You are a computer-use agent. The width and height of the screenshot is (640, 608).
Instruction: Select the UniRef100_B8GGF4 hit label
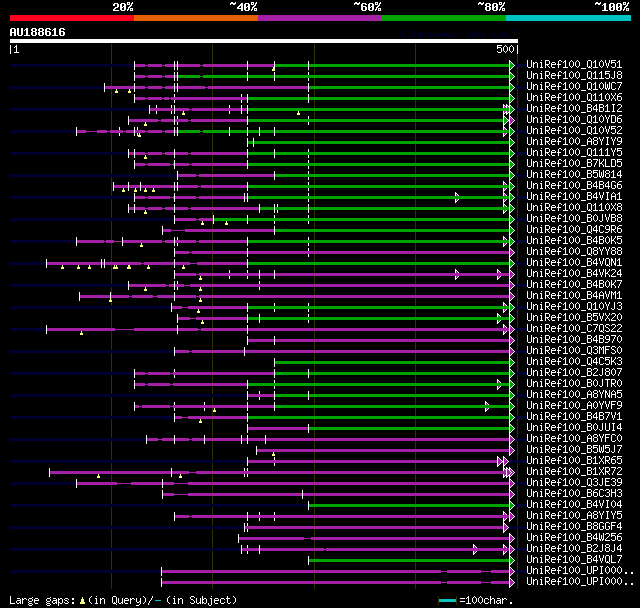click(x=574, y=527)
